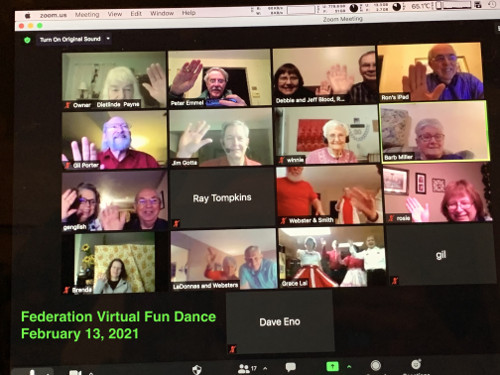Select Ron's iPad video tile

coord(430,72)
